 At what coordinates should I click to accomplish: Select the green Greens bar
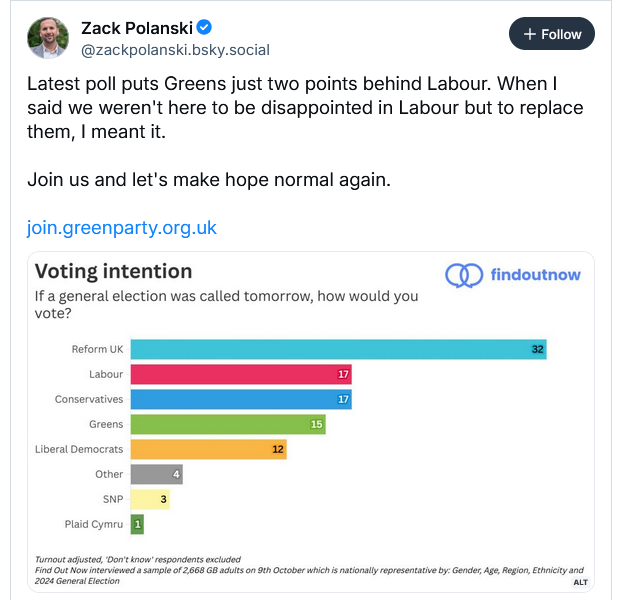(228, 424)
